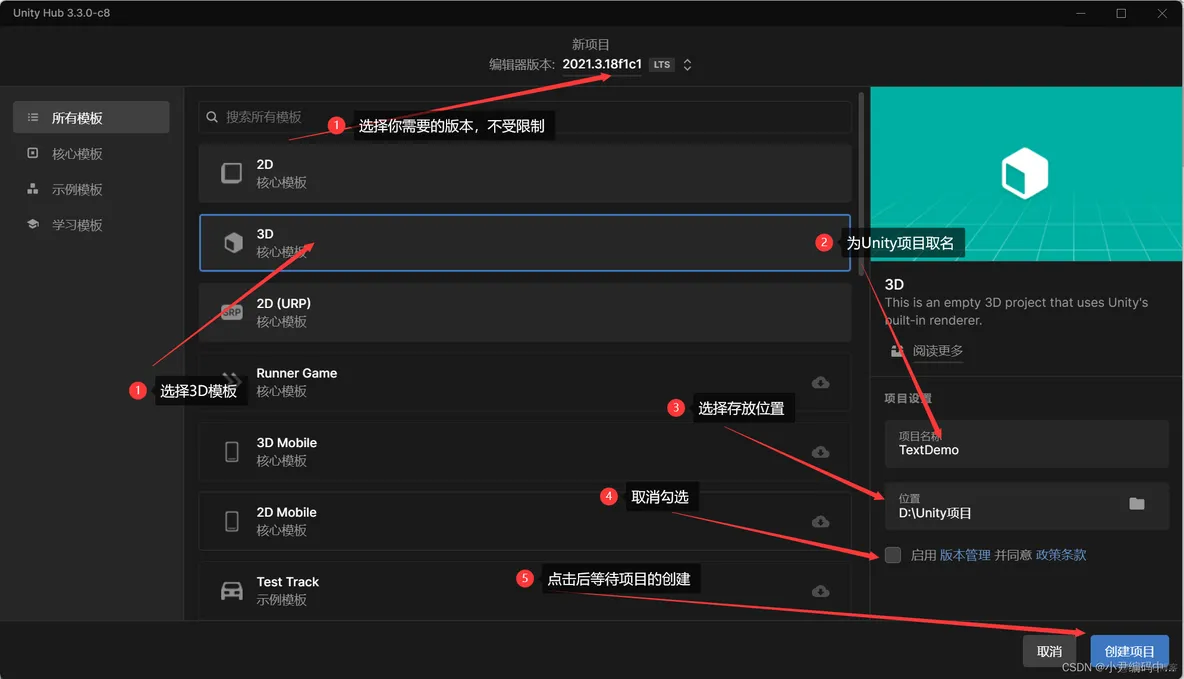Browse for location with folder icon
Image resolution: width=1184 pixels, height=679 pixels.
[x=1136, y=504]
